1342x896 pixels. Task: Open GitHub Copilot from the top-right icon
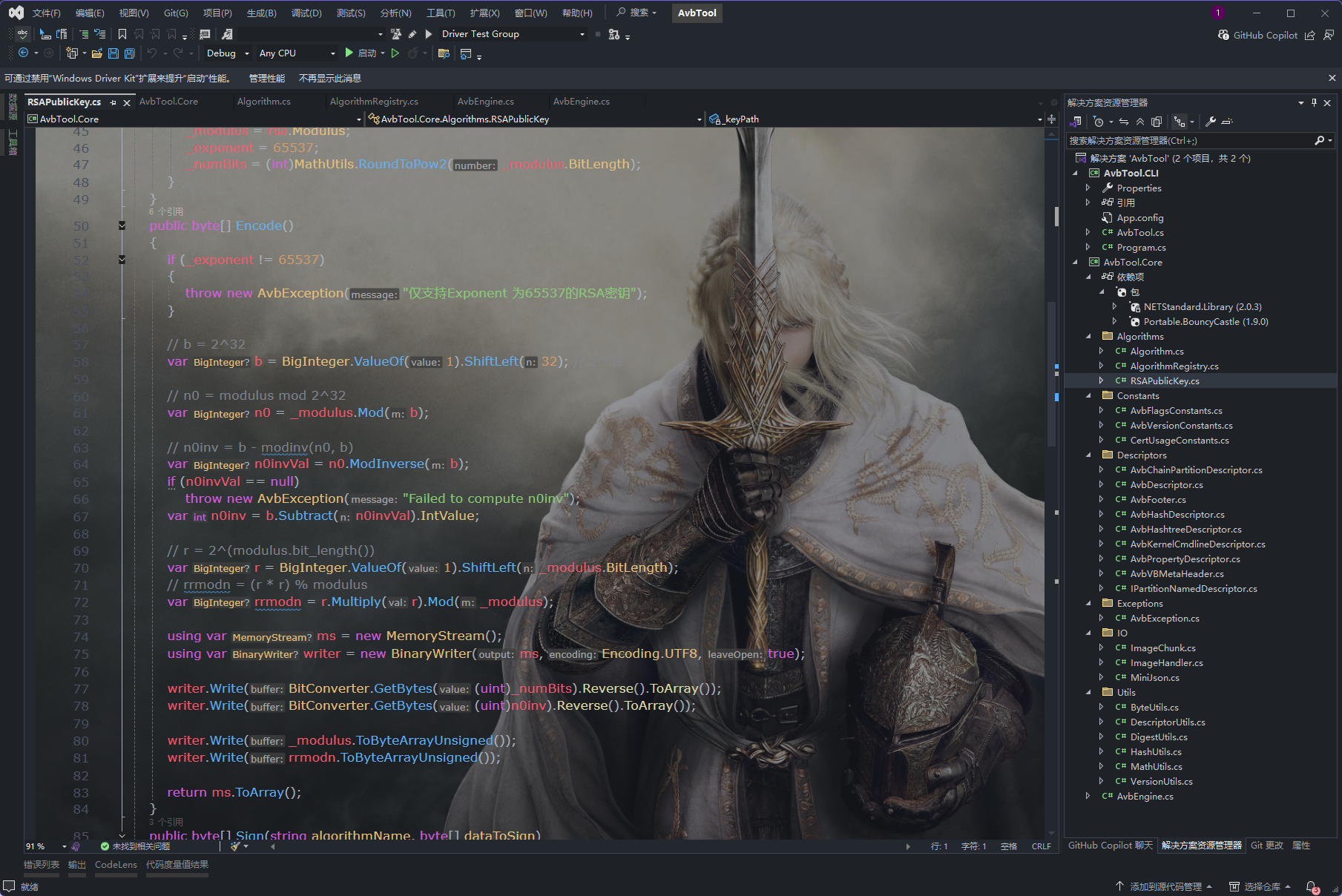1223,35
